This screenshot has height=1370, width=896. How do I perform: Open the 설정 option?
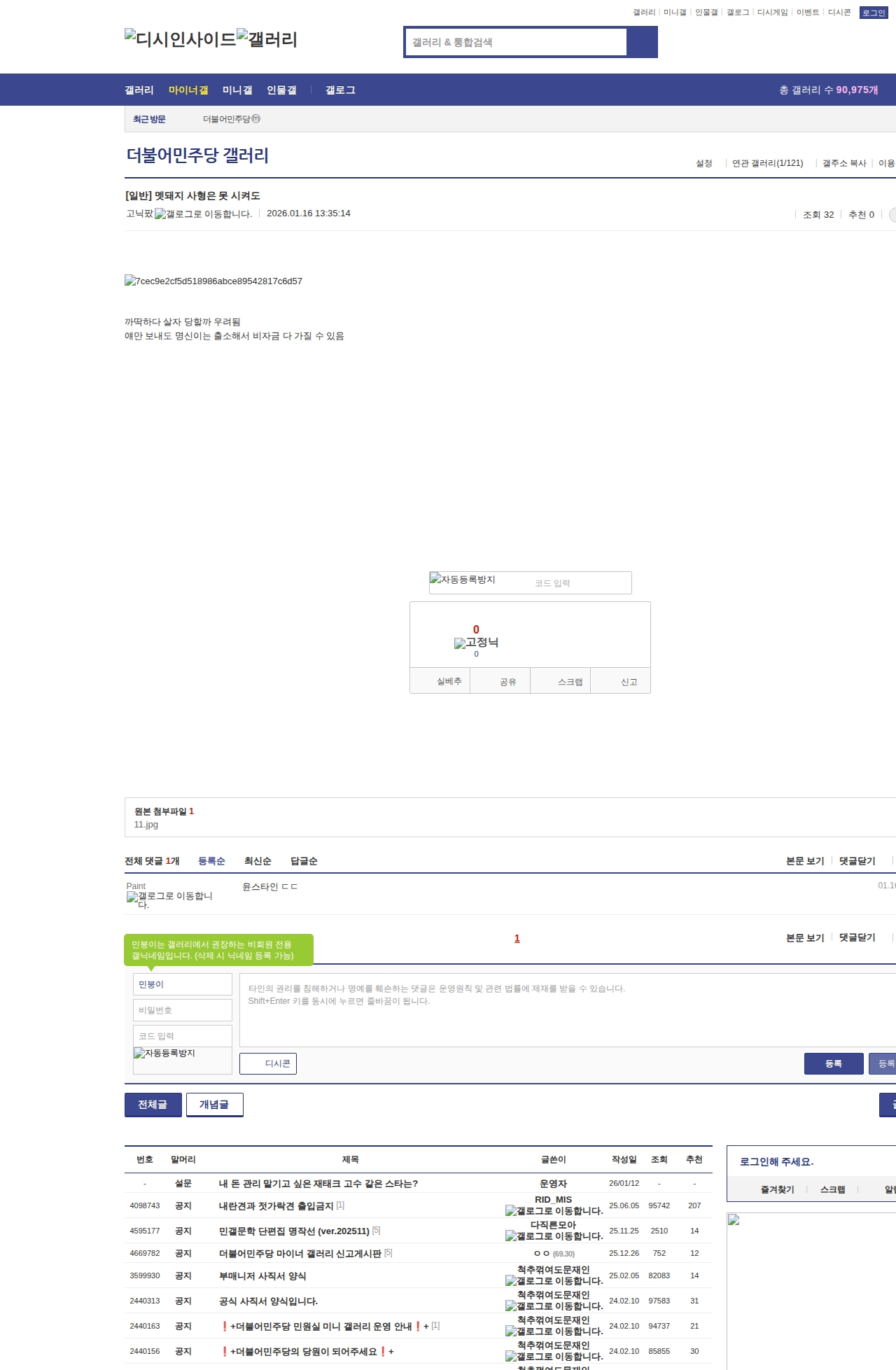[x=704, y=163]
